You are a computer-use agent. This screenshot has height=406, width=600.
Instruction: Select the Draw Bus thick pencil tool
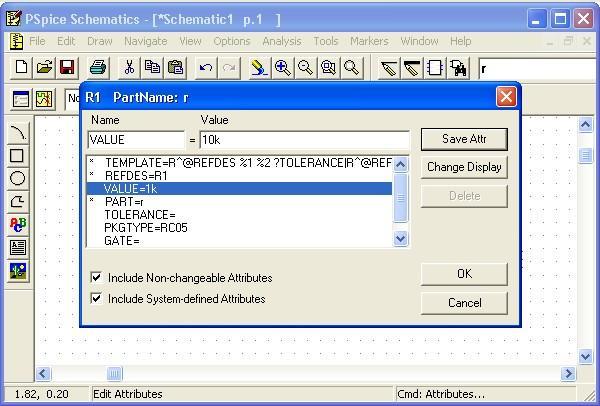pos(412,68)
